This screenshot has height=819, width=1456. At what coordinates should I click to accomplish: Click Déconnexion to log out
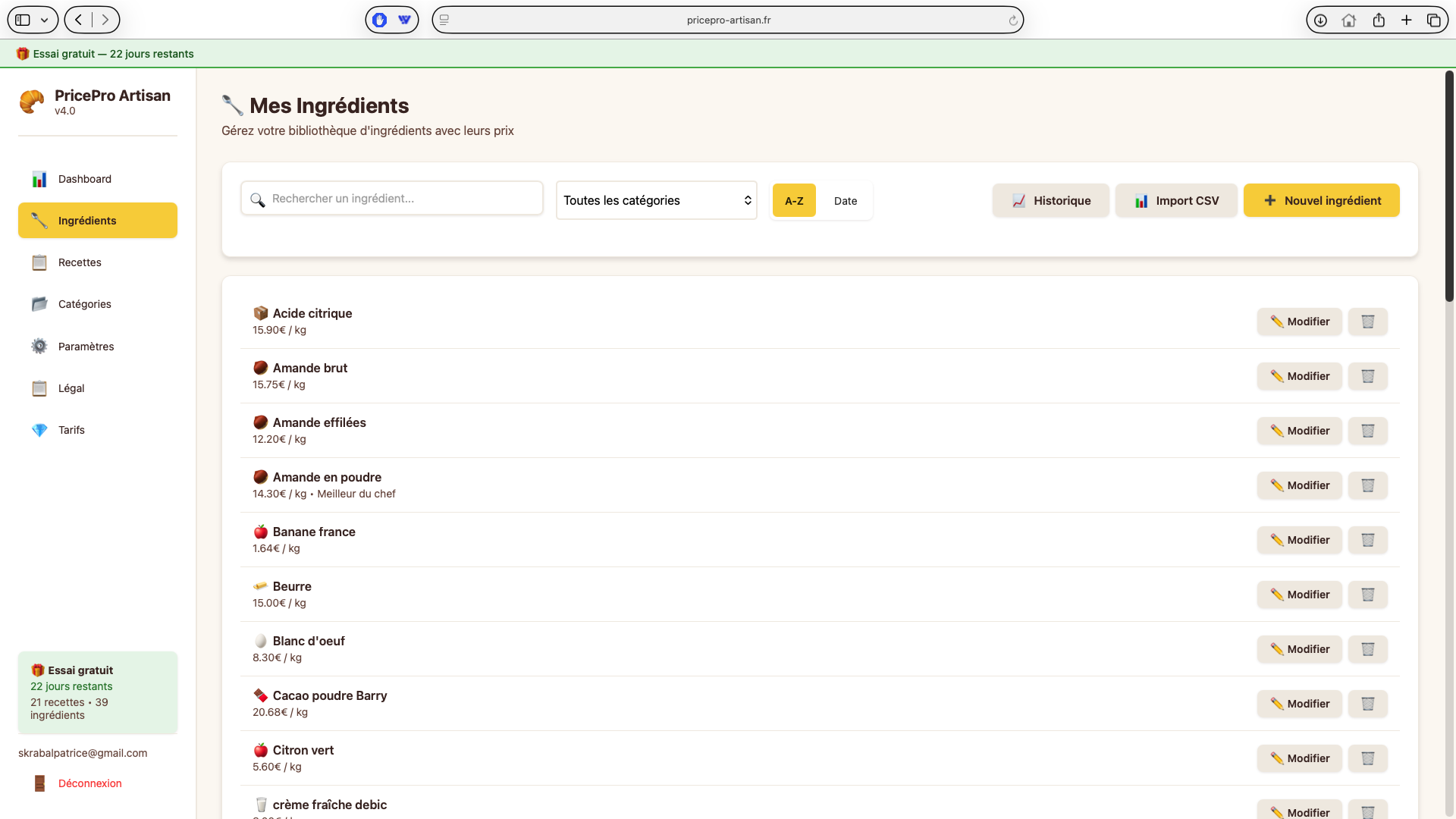[x=89, y=783]
